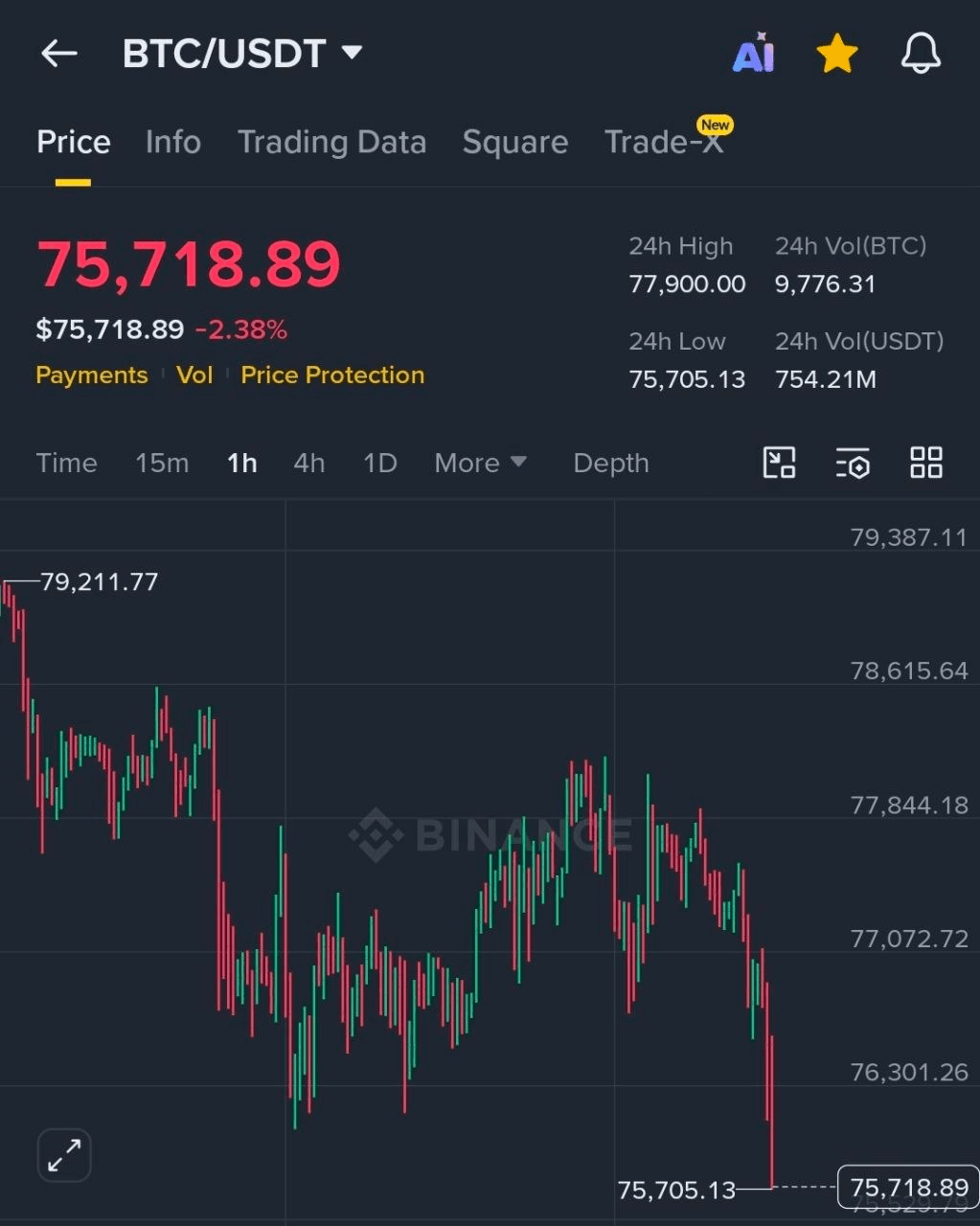This screenshot has height=1226, width=980.
Task: Expand the More intervals dropdown
Action: [x=481, y=463]
